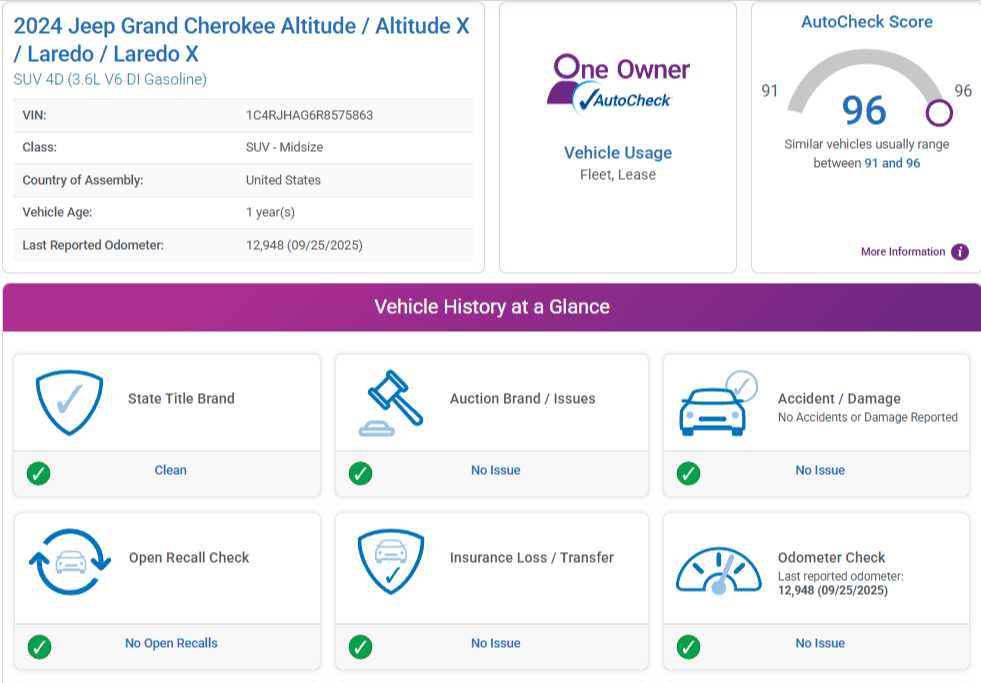The width and height of the screenshot is (981, 683).
Task: Expand the No Open Recalls details
Action: pyautogui.click(x=171, y=643)
